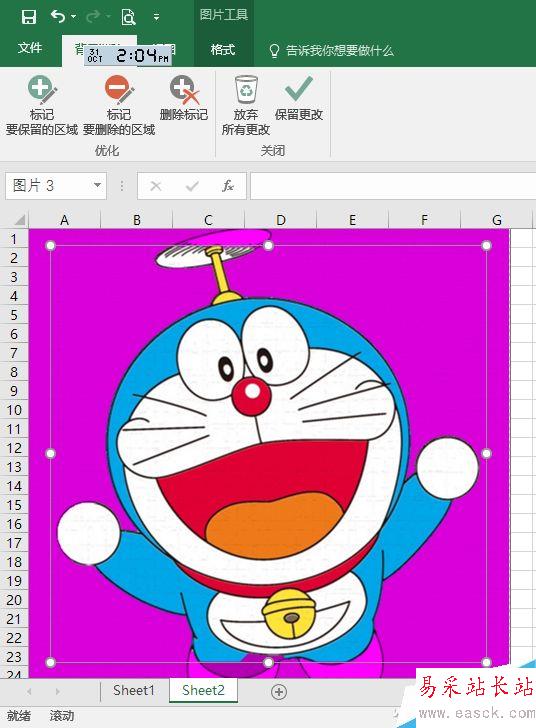
Task: Add a new sheet with plus button
Action: [279, 692]
